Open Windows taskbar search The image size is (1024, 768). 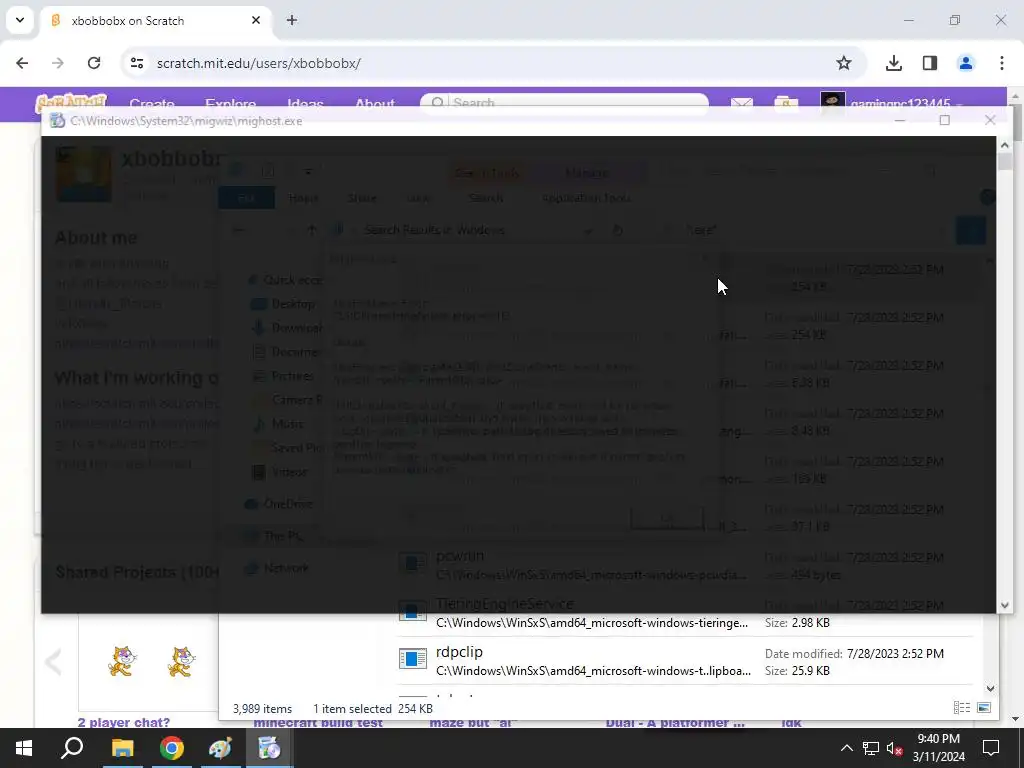point(72,748)
